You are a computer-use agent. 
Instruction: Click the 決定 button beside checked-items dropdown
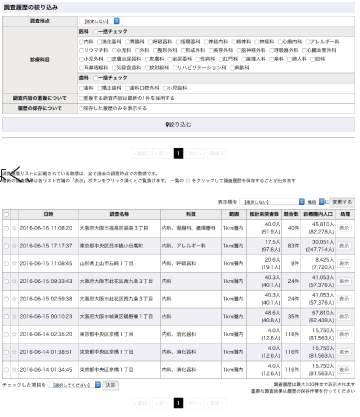tap(110, 385)
